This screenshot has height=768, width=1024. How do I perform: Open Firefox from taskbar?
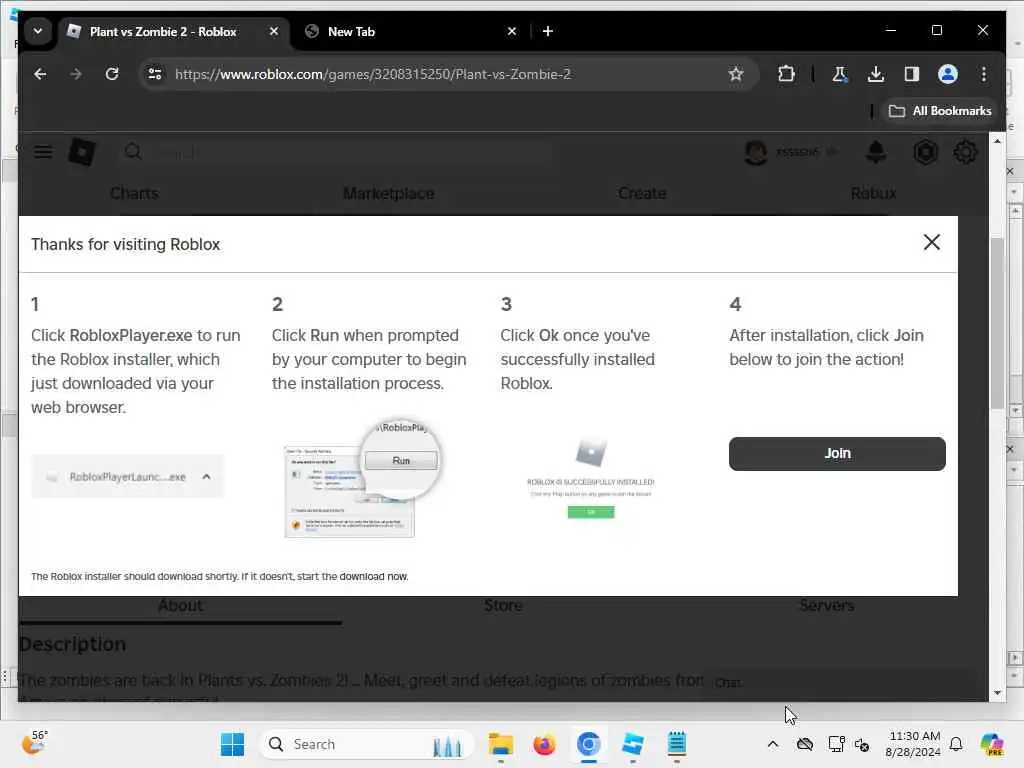point(544,744)
